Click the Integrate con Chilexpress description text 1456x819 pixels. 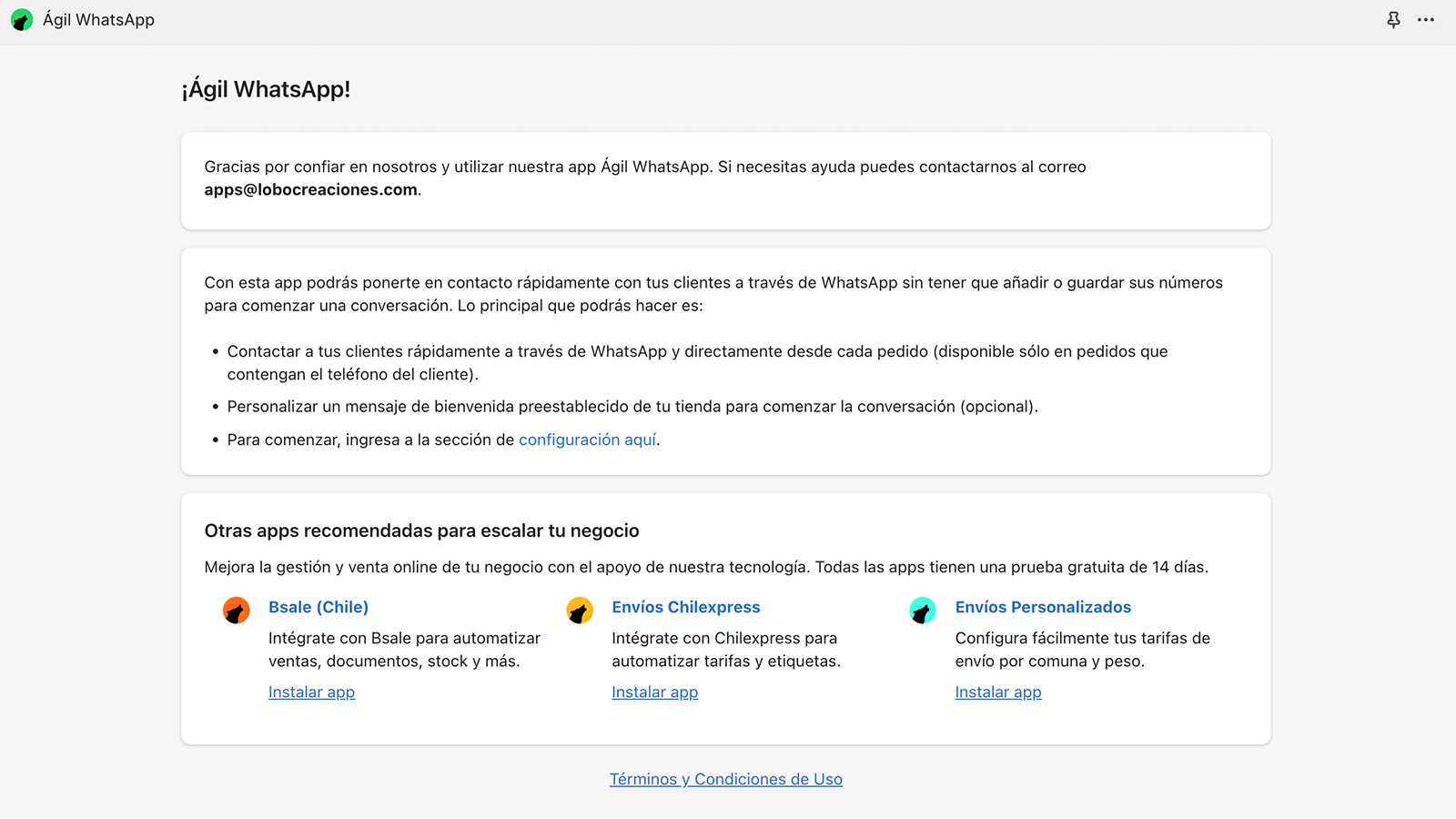(726, 650)
